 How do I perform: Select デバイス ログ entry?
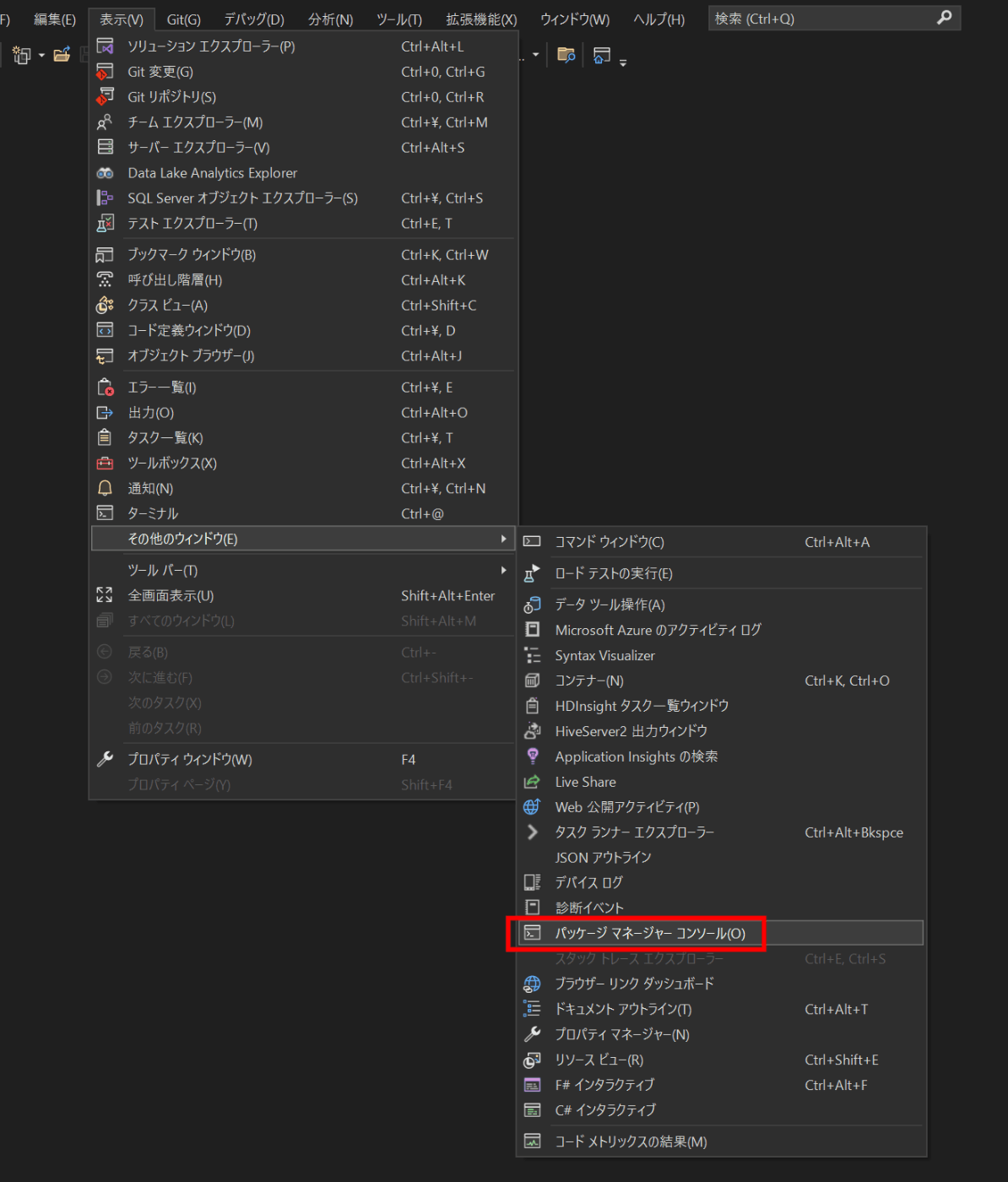click(721, 882)
